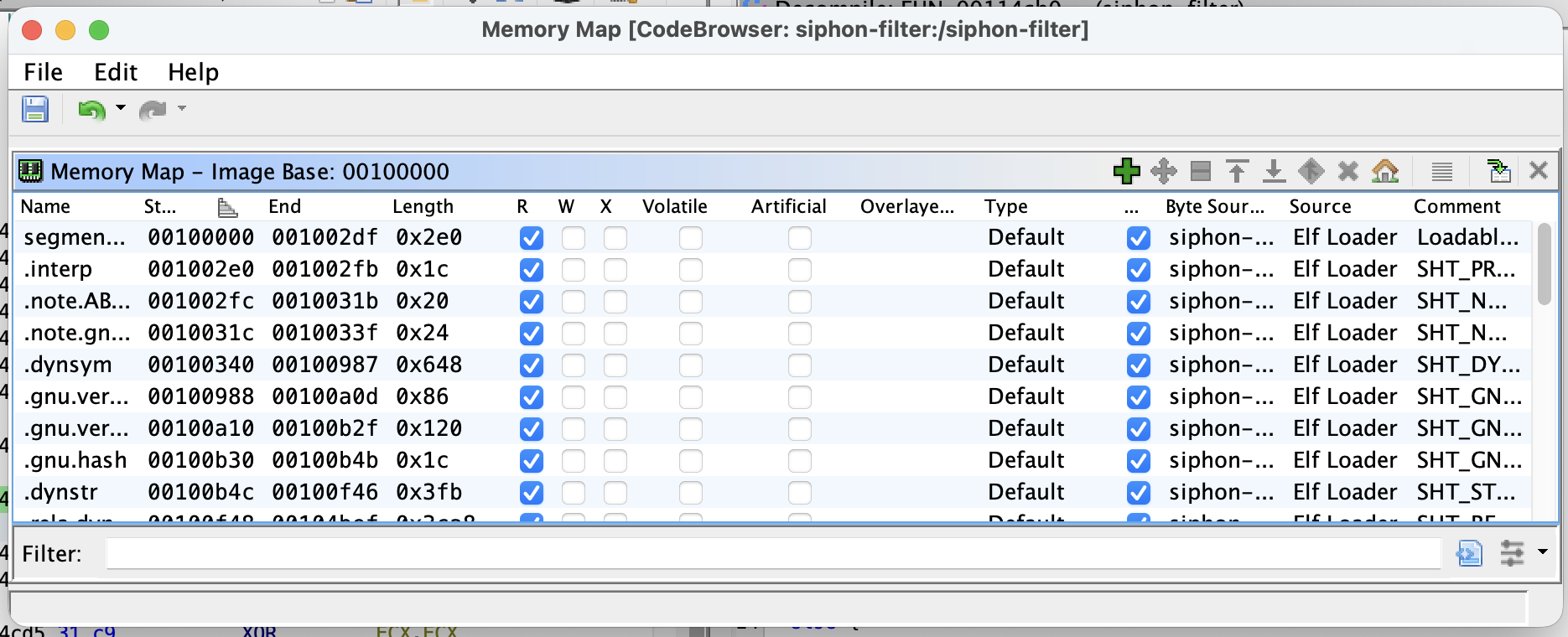Click end address 00100f46
The height and width of the screenshot is (637, 1568).
325,493
